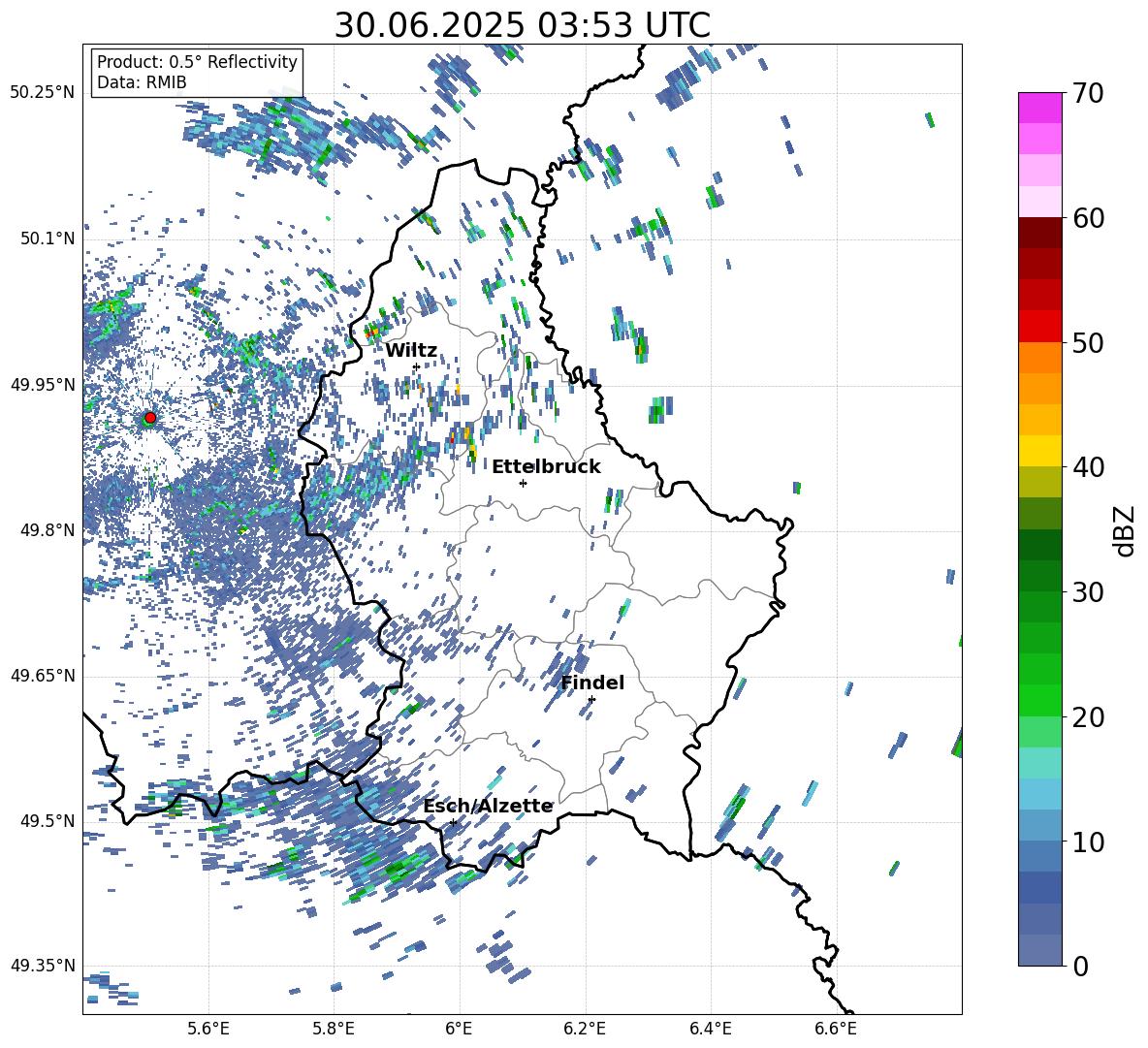This screenshot has width=1148, height=1048.
Task: Click the Findel station cross marker
Action: tap(591, 699)
